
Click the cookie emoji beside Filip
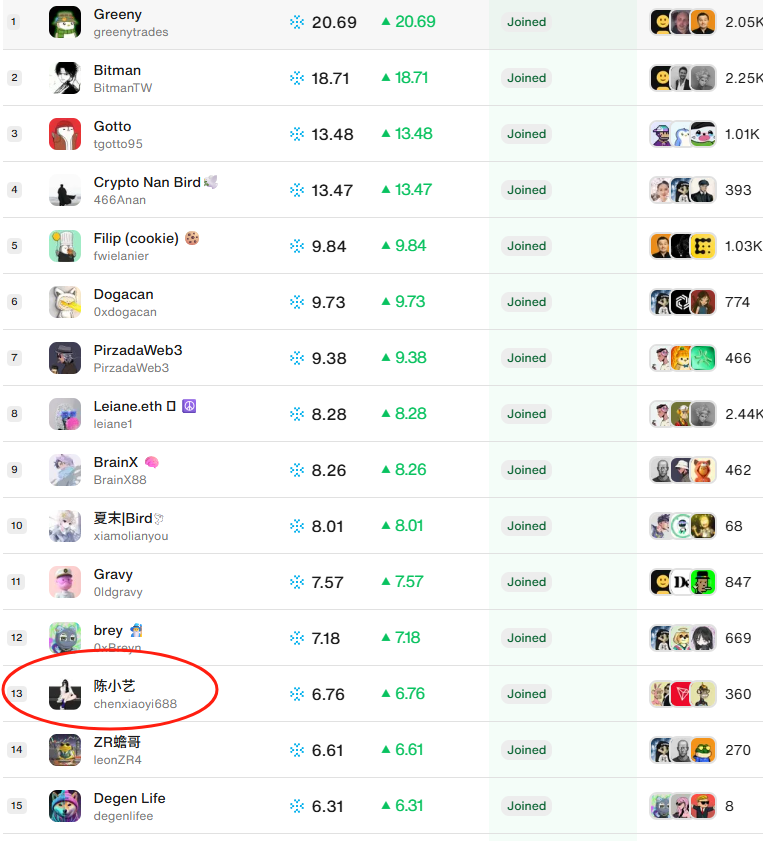(192, 238)
